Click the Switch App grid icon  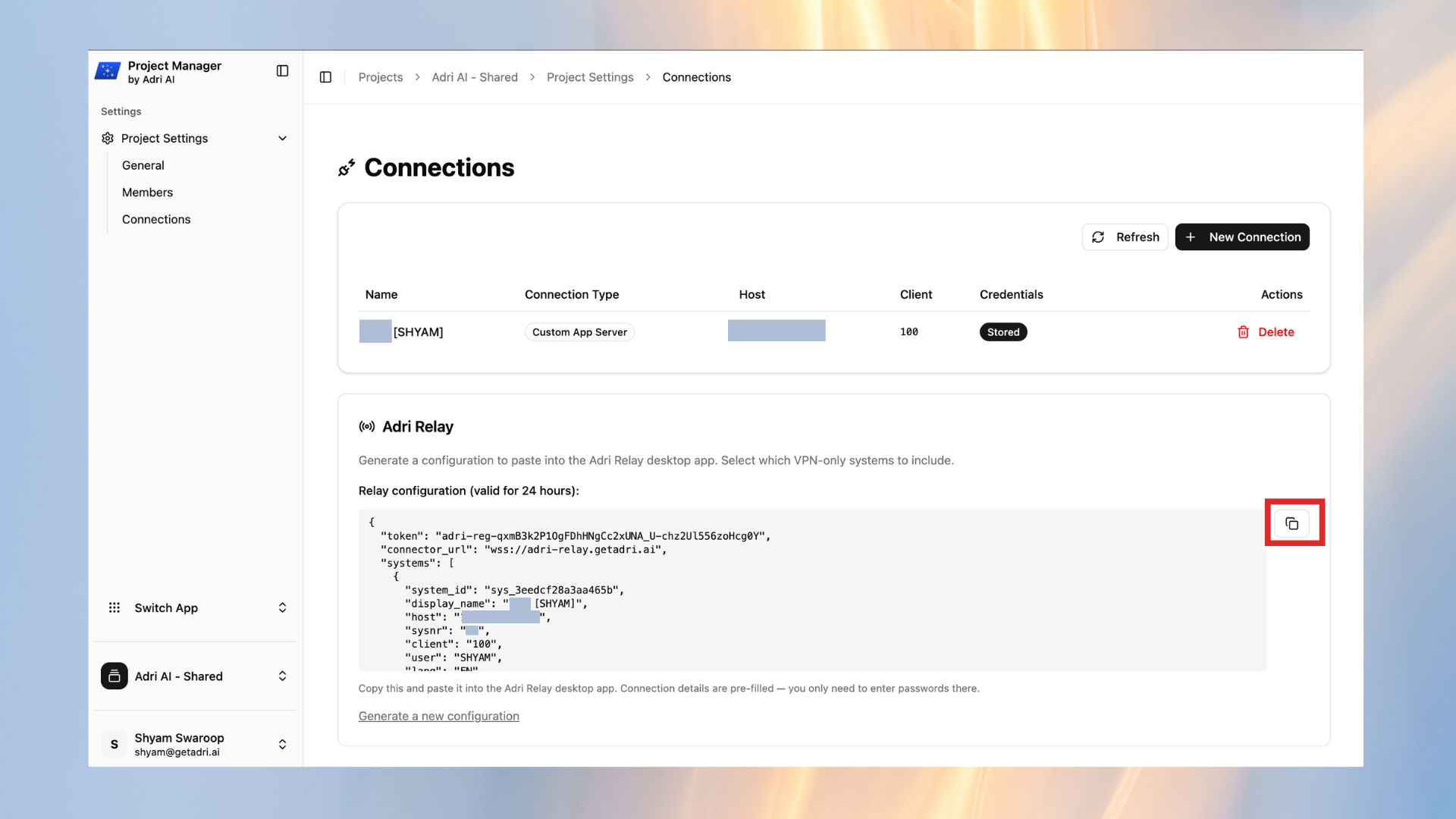coord(114,607)
